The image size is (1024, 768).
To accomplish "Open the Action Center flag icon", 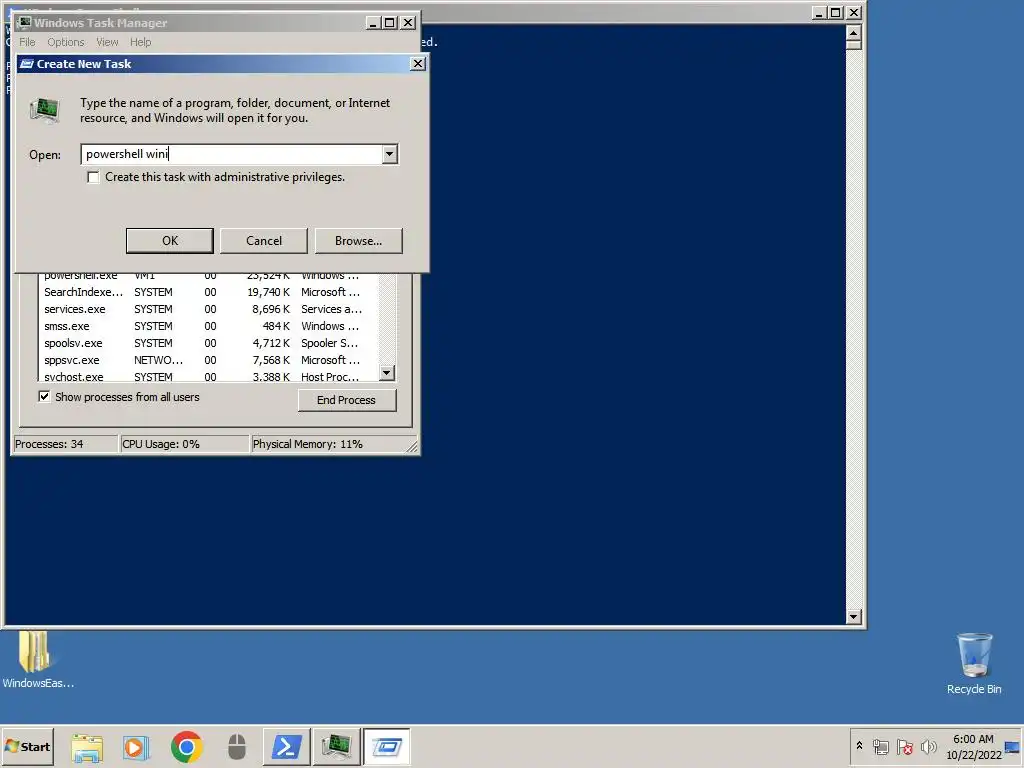I will 905,746.
